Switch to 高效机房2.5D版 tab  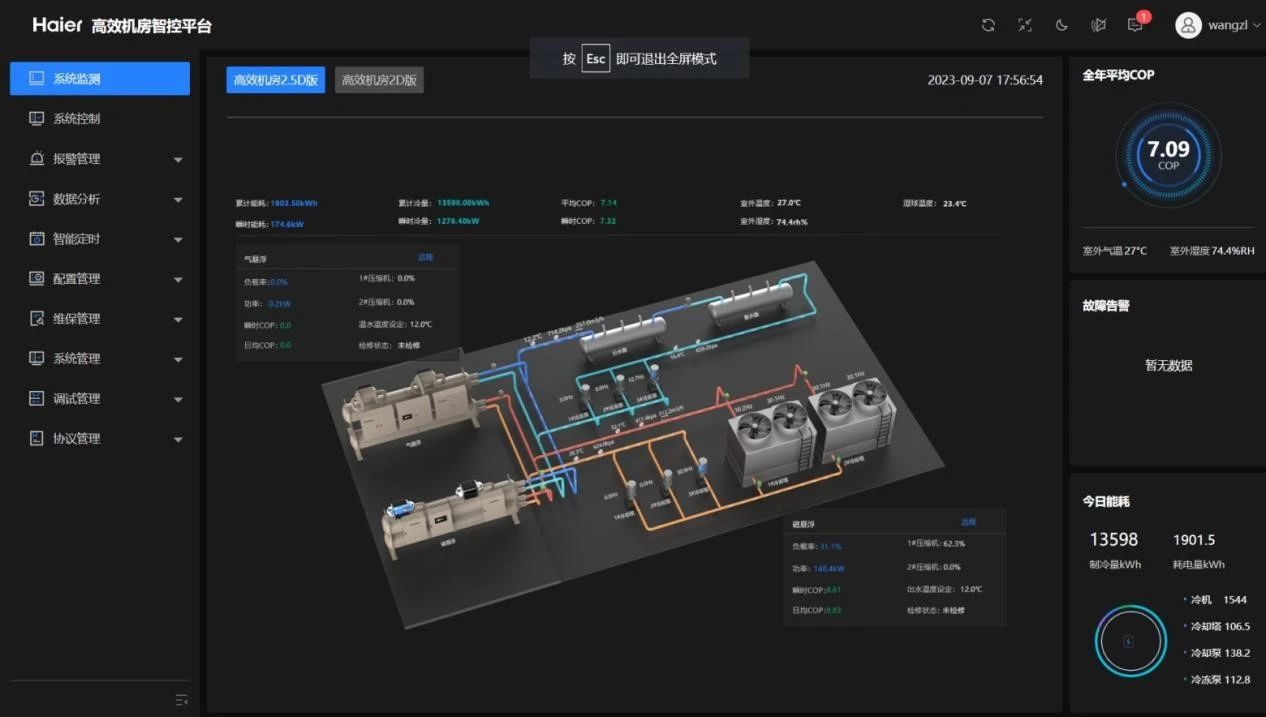(x=276, y=80)
